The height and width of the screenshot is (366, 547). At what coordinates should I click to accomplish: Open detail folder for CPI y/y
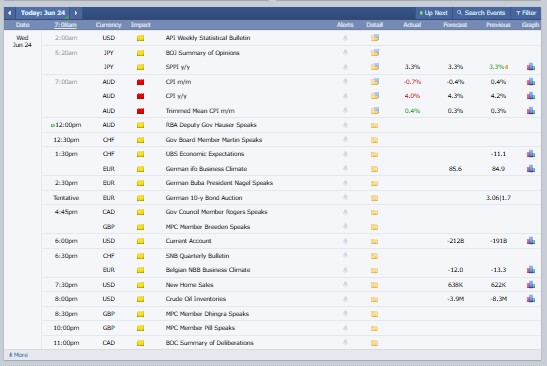coord(375,96)
